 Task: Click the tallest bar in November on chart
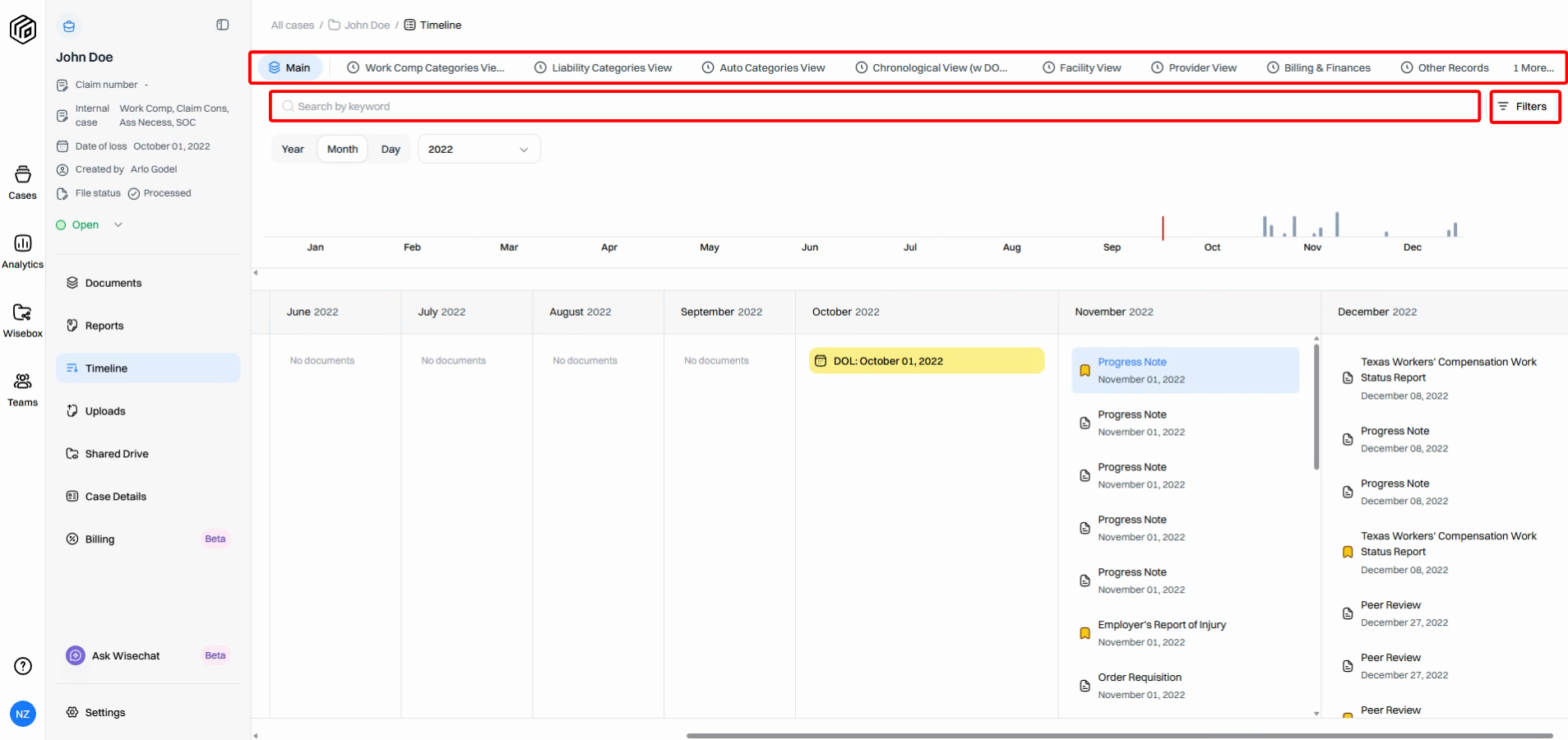click(x=1337, y=224)
